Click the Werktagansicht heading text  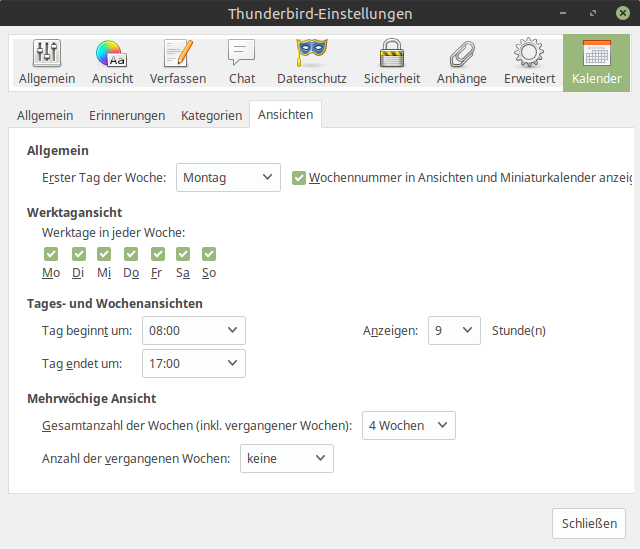click(74, 213)
